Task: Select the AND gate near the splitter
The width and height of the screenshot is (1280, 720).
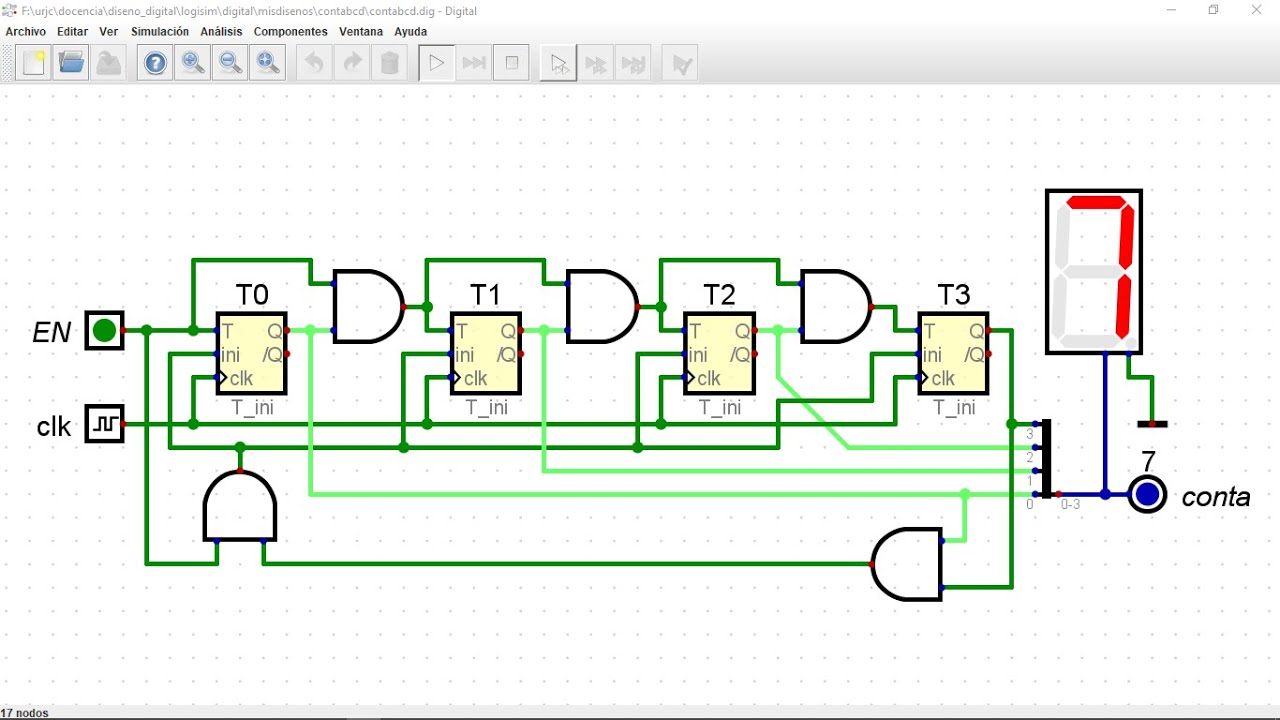Action: [x=907, y=564]
